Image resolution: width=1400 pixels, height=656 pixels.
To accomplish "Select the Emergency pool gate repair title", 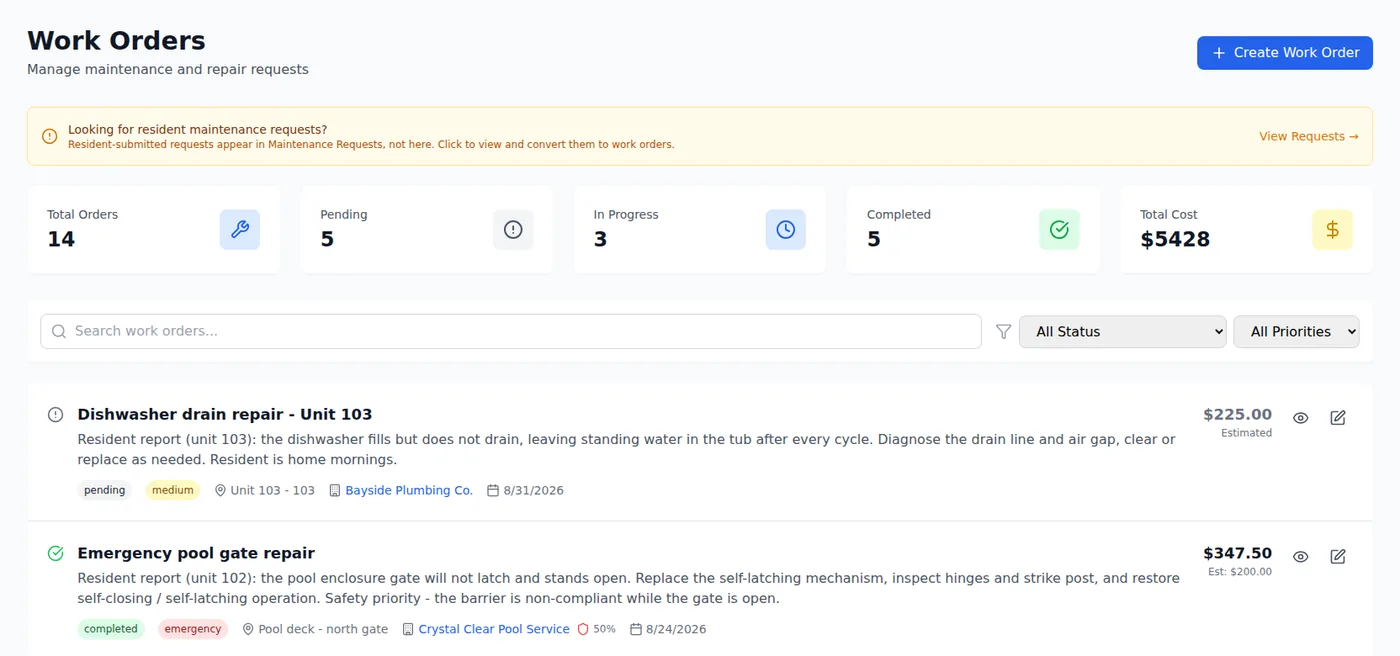I will (196, 553).
